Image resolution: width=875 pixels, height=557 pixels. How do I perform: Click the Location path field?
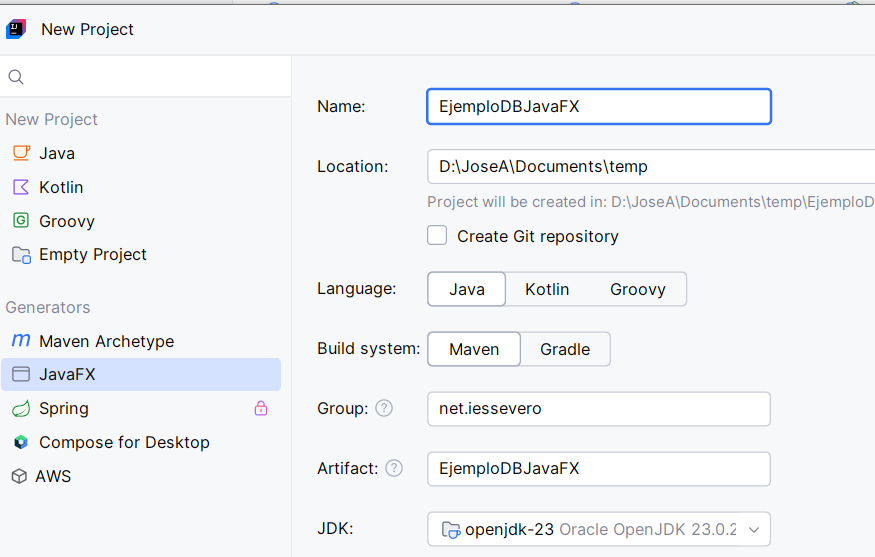point(651,166)
